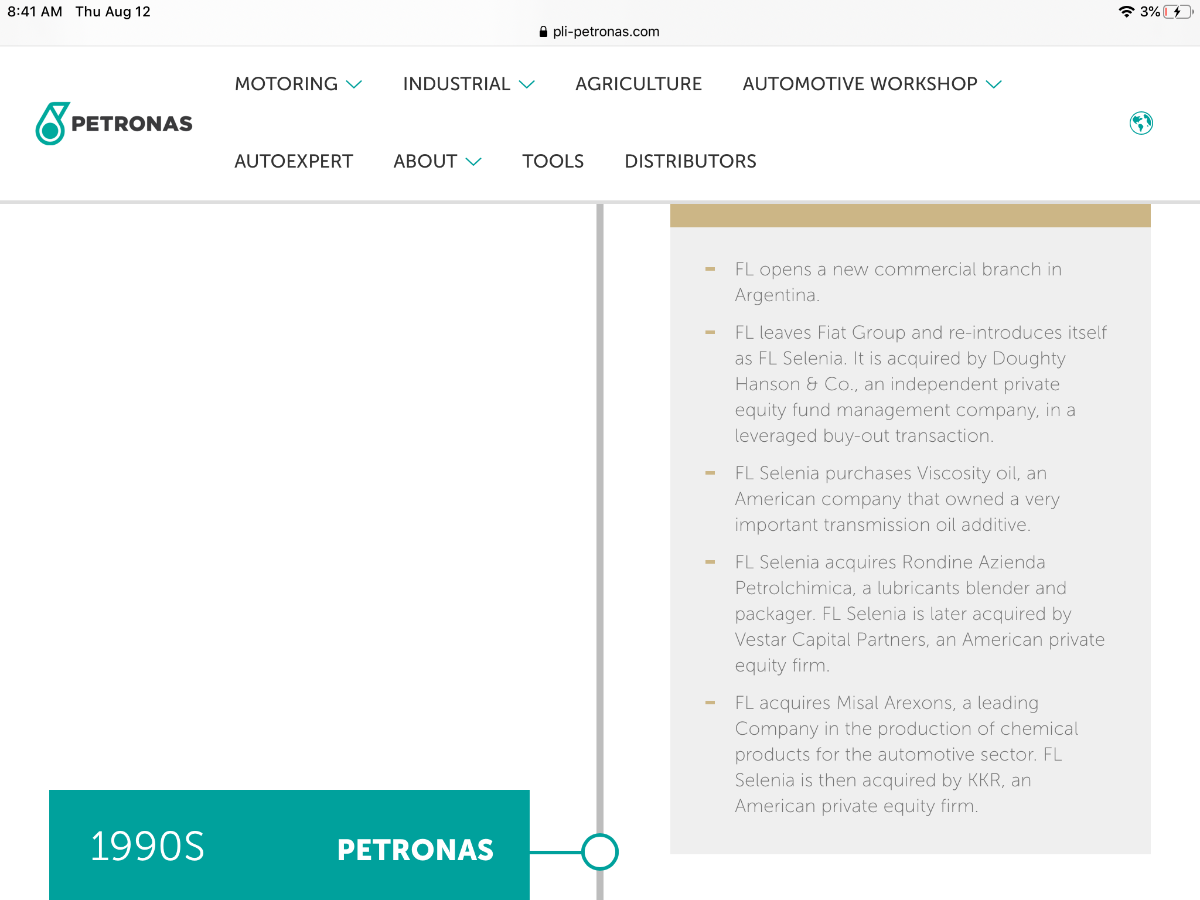Click the Motoring navigation label
Viewport: 1200px width, 900px height.
(286, 84)
